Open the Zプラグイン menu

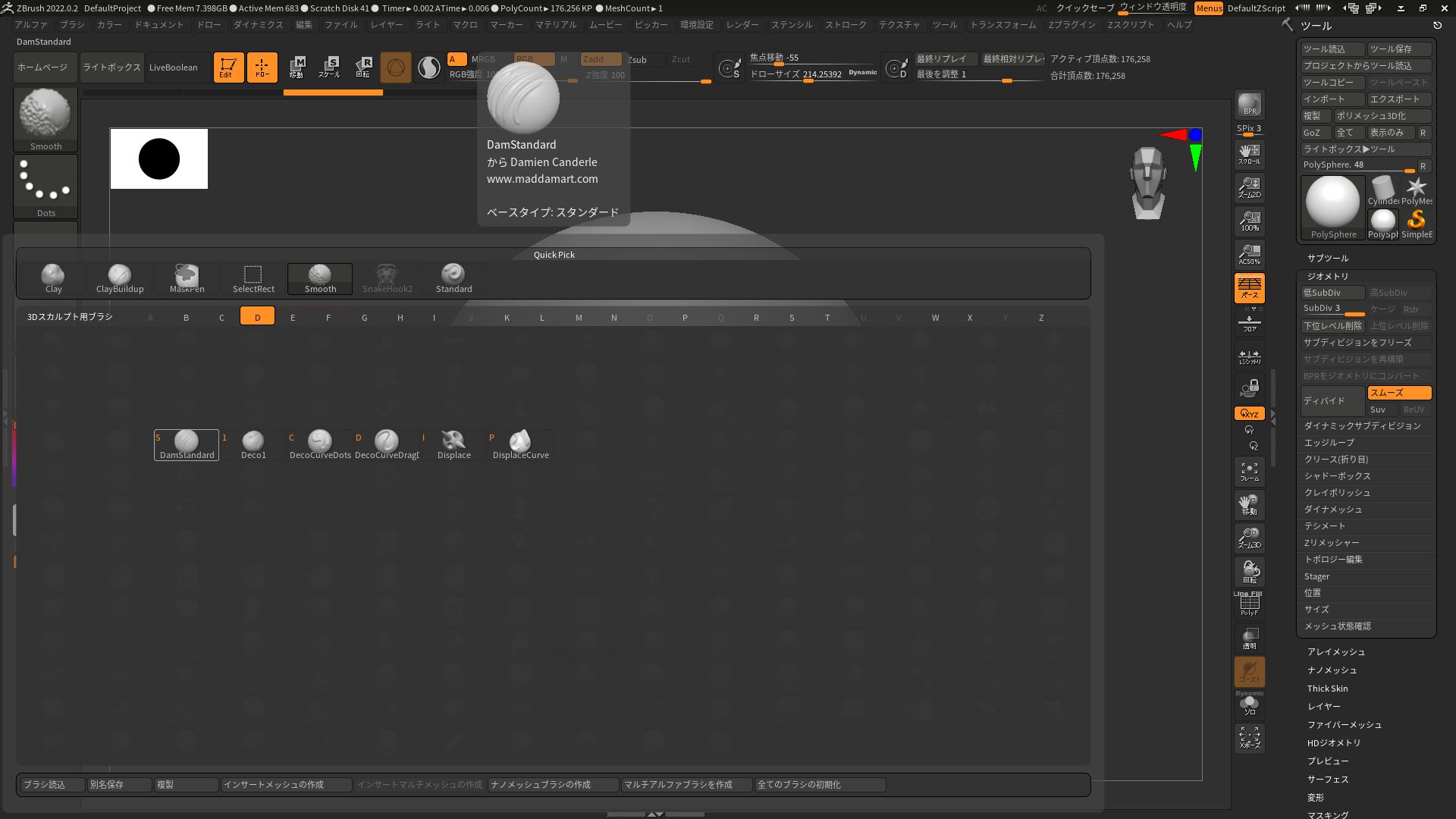pyautogui.click(x=1072, y=25)
